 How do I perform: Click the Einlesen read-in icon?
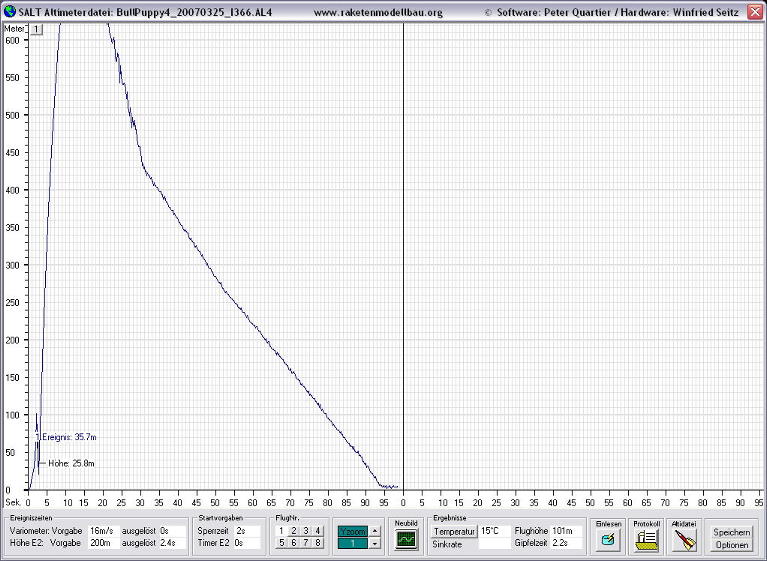tap(607, 539)
